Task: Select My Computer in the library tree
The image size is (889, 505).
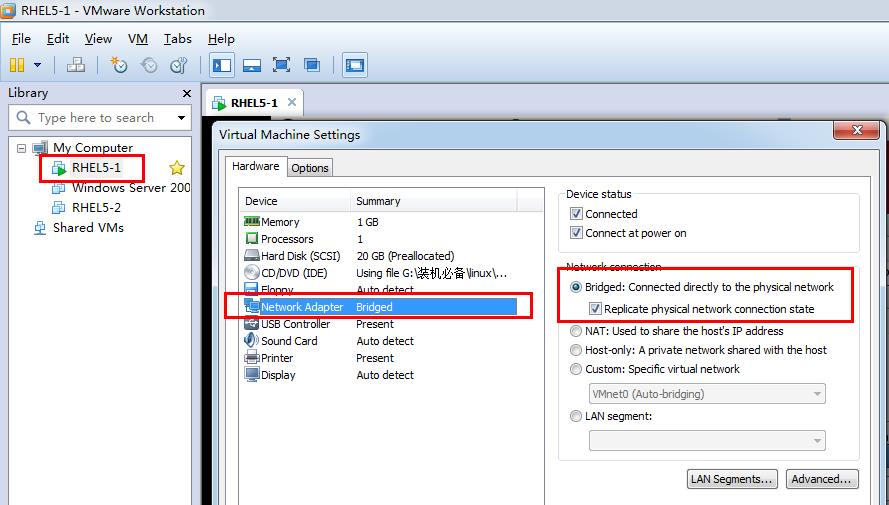Action: [92, 148]
